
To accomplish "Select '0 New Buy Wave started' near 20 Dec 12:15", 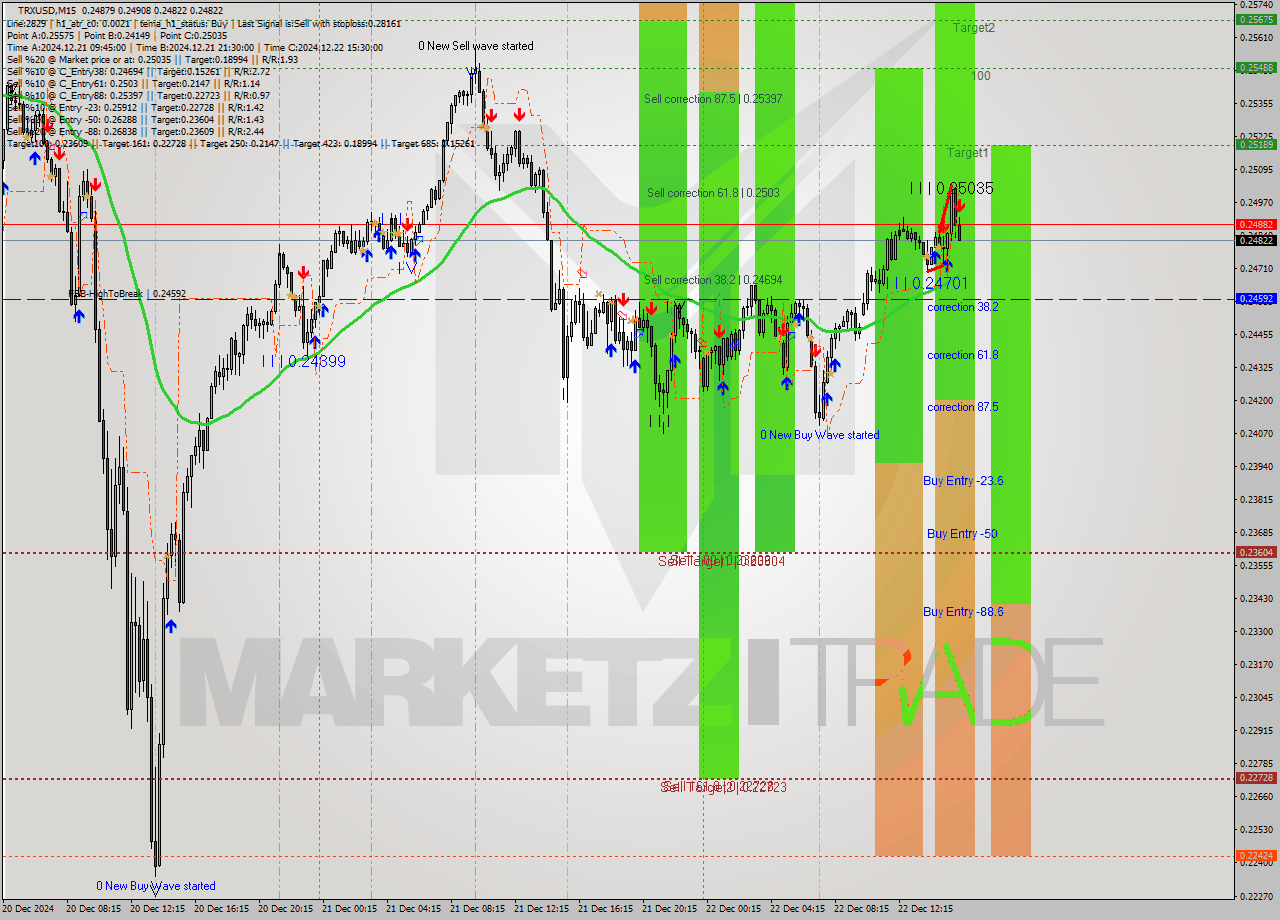I will coord(156,886).
